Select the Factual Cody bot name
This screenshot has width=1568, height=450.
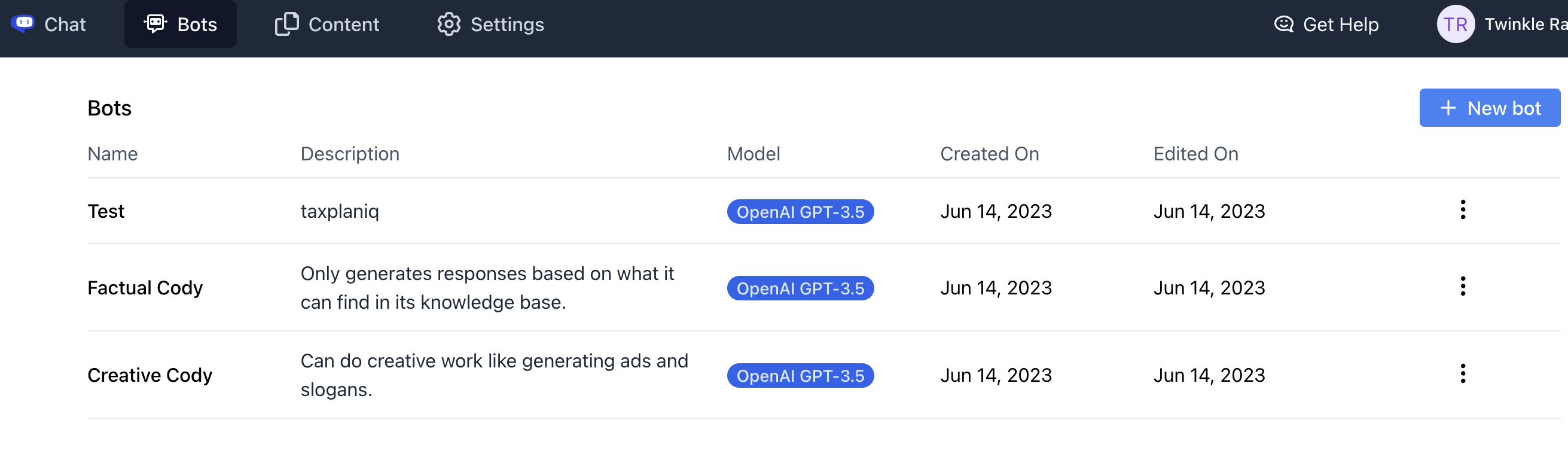(145, 287)
